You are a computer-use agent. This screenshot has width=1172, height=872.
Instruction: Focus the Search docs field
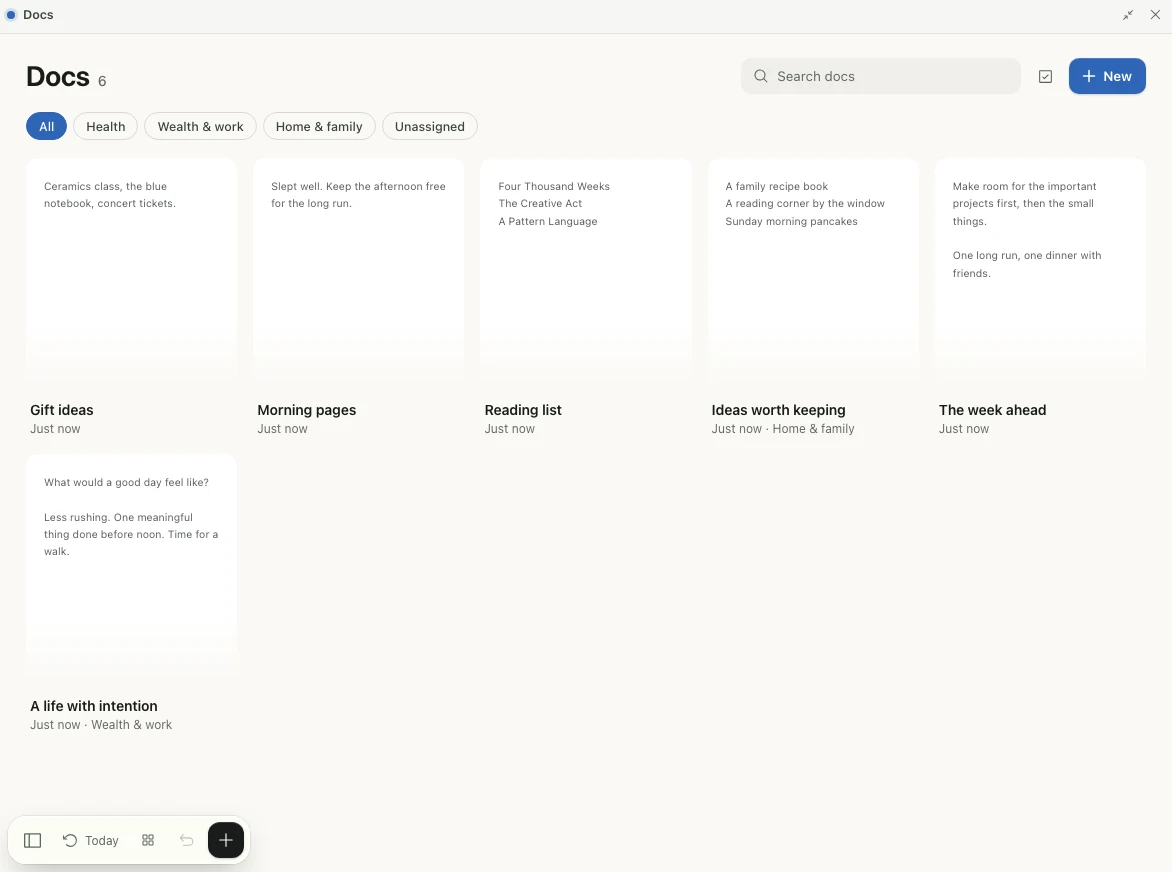(x=880, y=76)
